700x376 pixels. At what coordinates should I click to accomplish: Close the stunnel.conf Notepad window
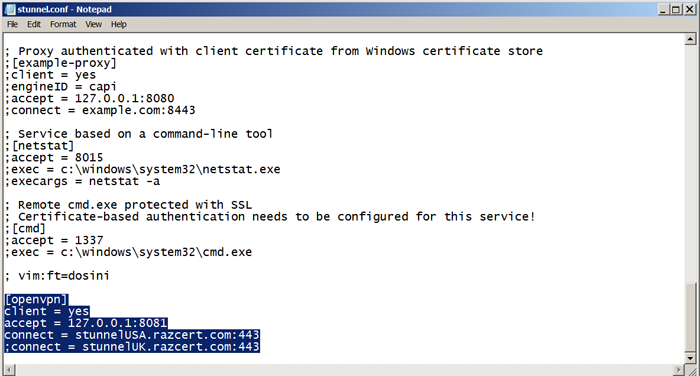tap(689, 9)
